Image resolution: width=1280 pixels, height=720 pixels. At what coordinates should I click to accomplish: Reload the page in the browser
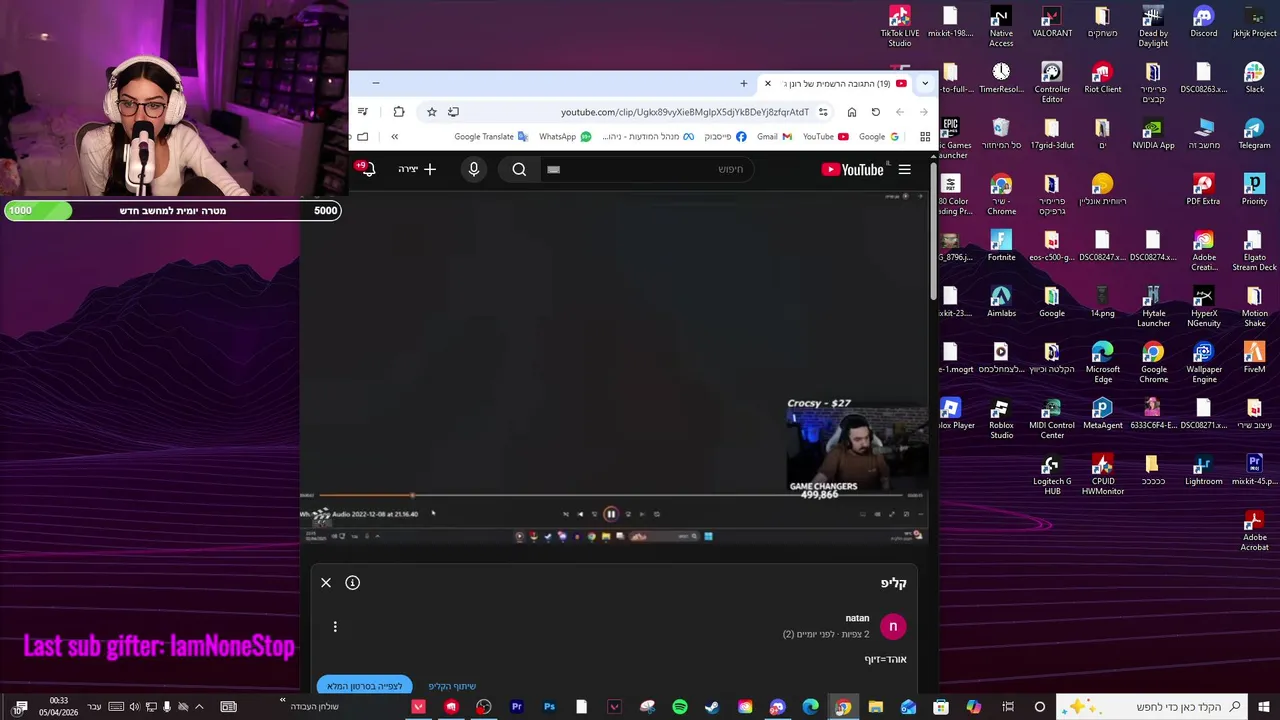click(x=875, y=112)
